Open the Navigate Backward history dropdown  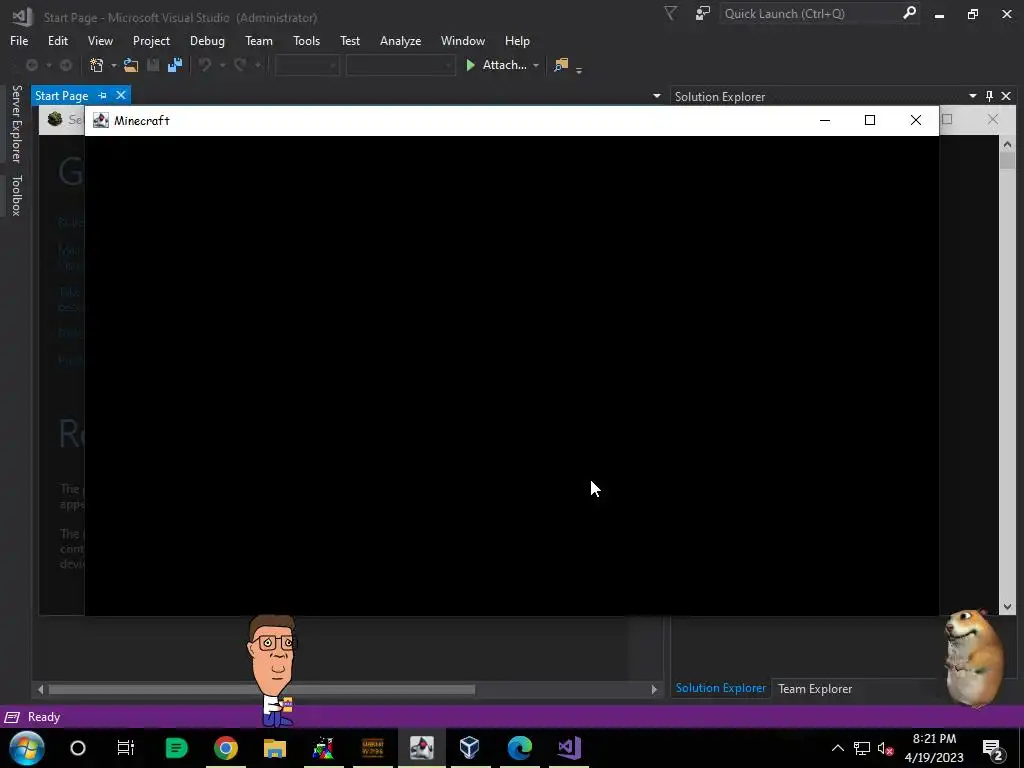(x=48, y=65)
